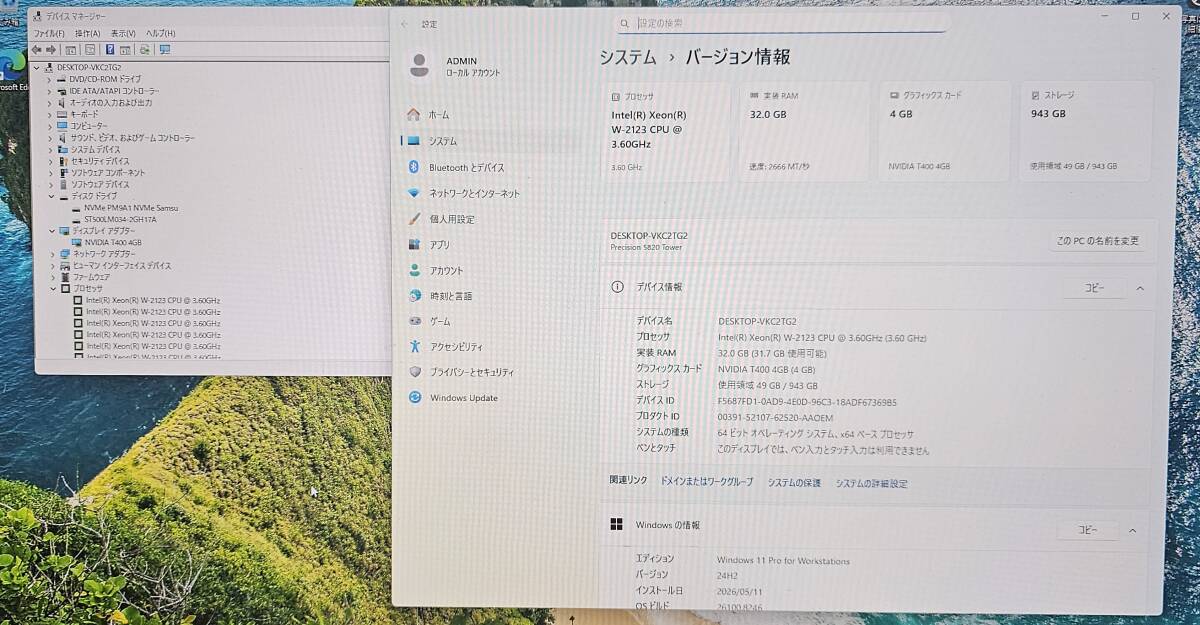Click the blue Help icon in Device Manager toolbar
The image size is (1200, 625).
coord(109,49)
